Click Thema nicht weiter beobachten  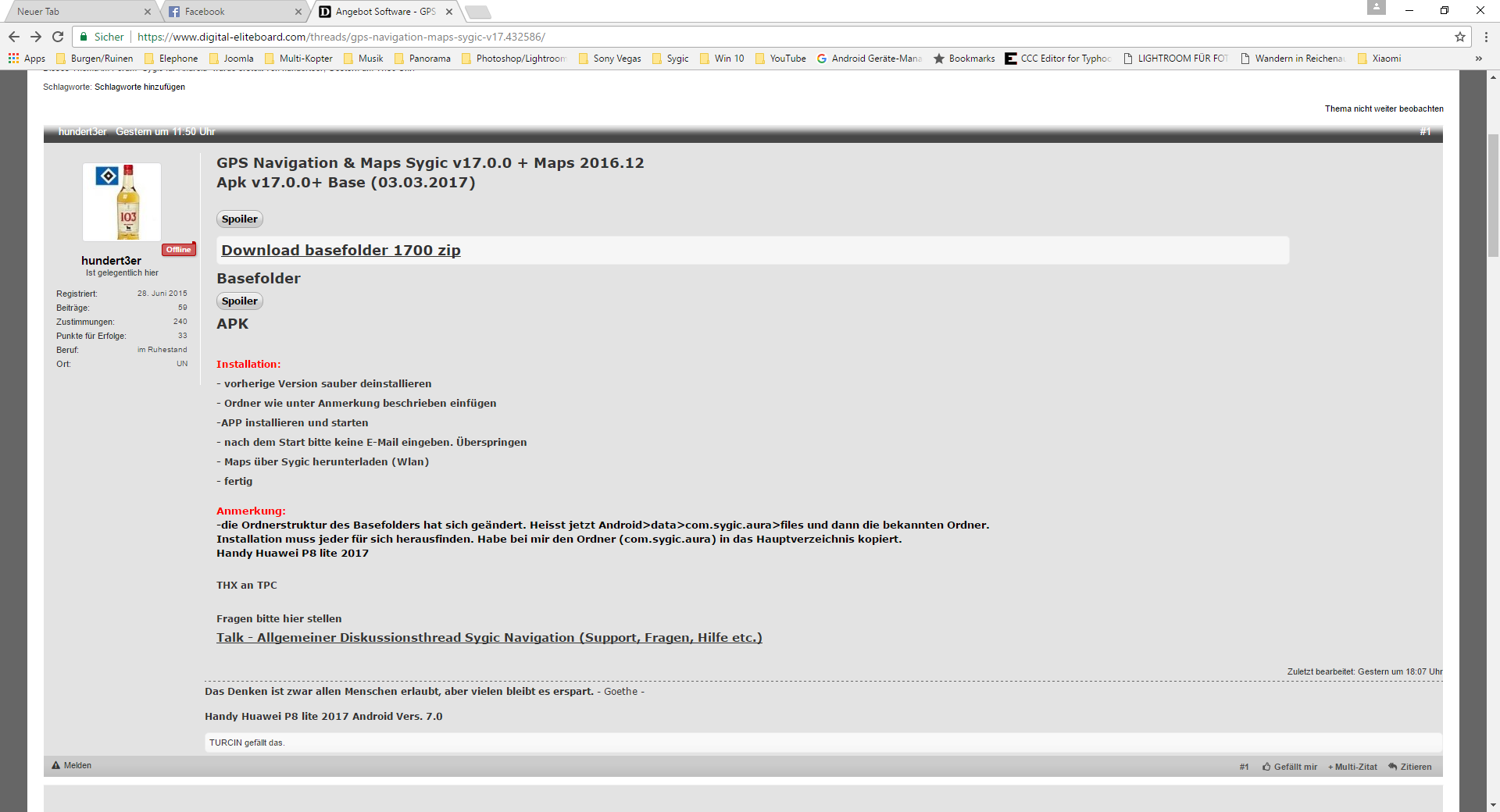1384,109
